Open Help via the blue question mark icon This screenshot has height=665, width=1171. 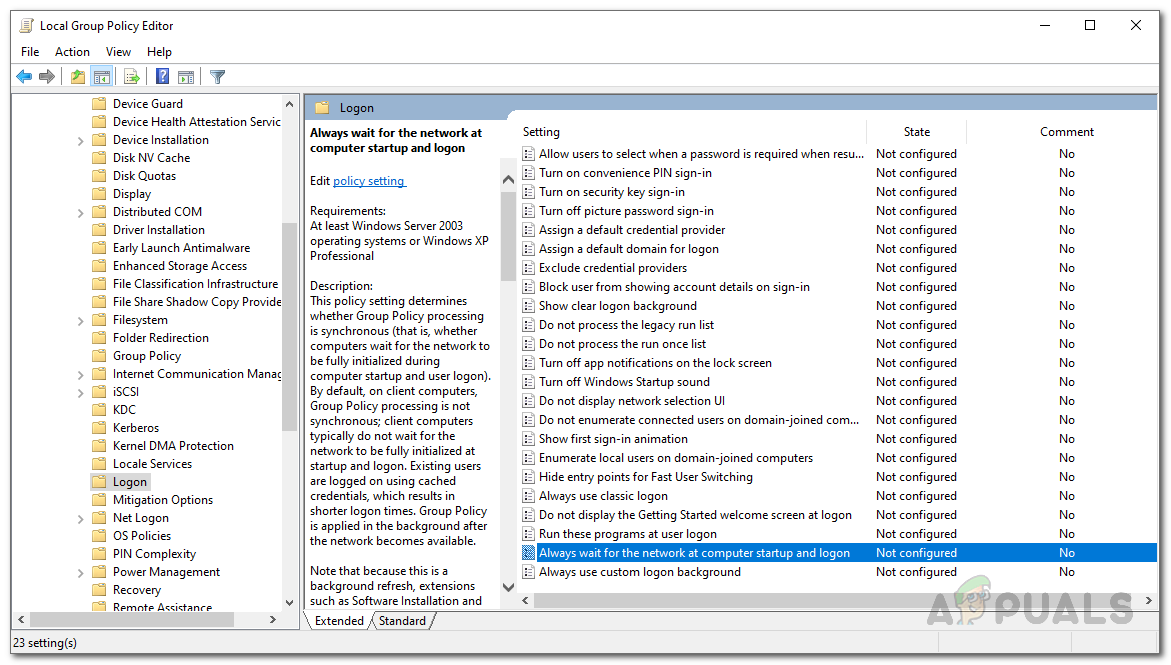tap(162, 77)
